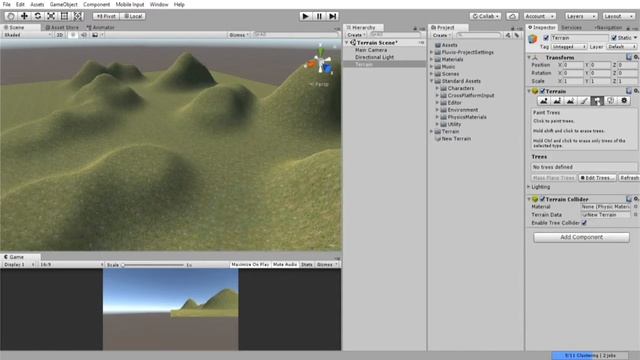The height and width of the screenshot is (360, 640).
Task: Open Terrain Settings gear tool
Action: click(x=624, y=101)
